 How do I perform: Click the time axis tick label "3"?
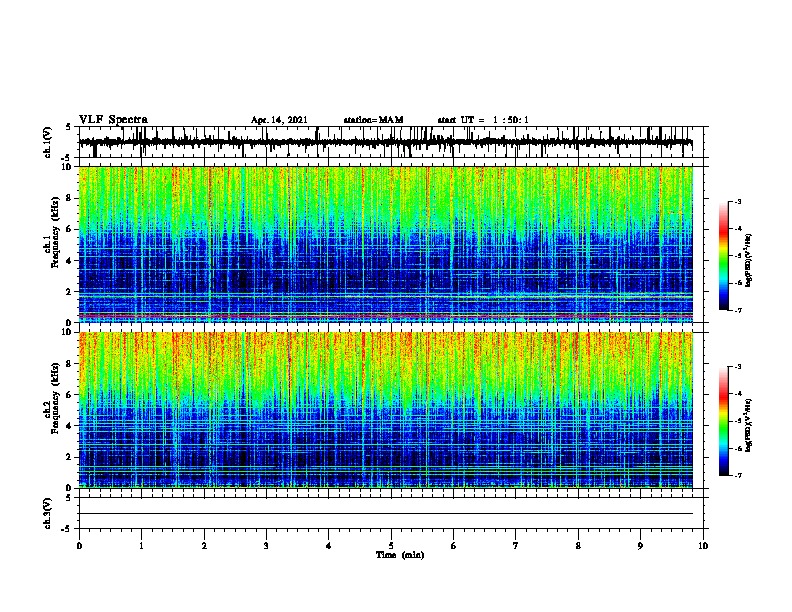tap(266, 546)
